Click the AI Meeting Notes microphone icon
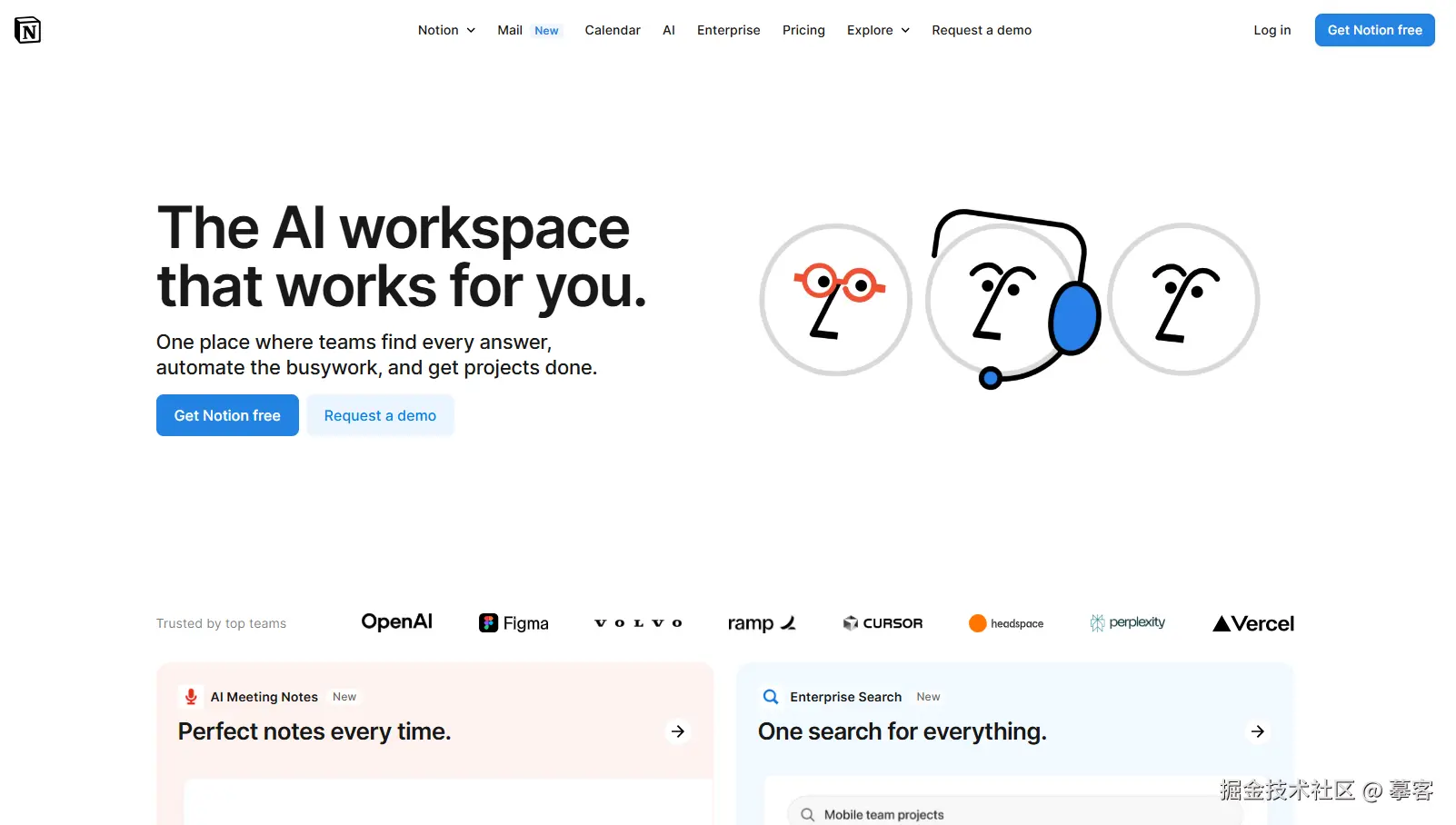This screenshot has width=1456, height=825. coord(191,697)
